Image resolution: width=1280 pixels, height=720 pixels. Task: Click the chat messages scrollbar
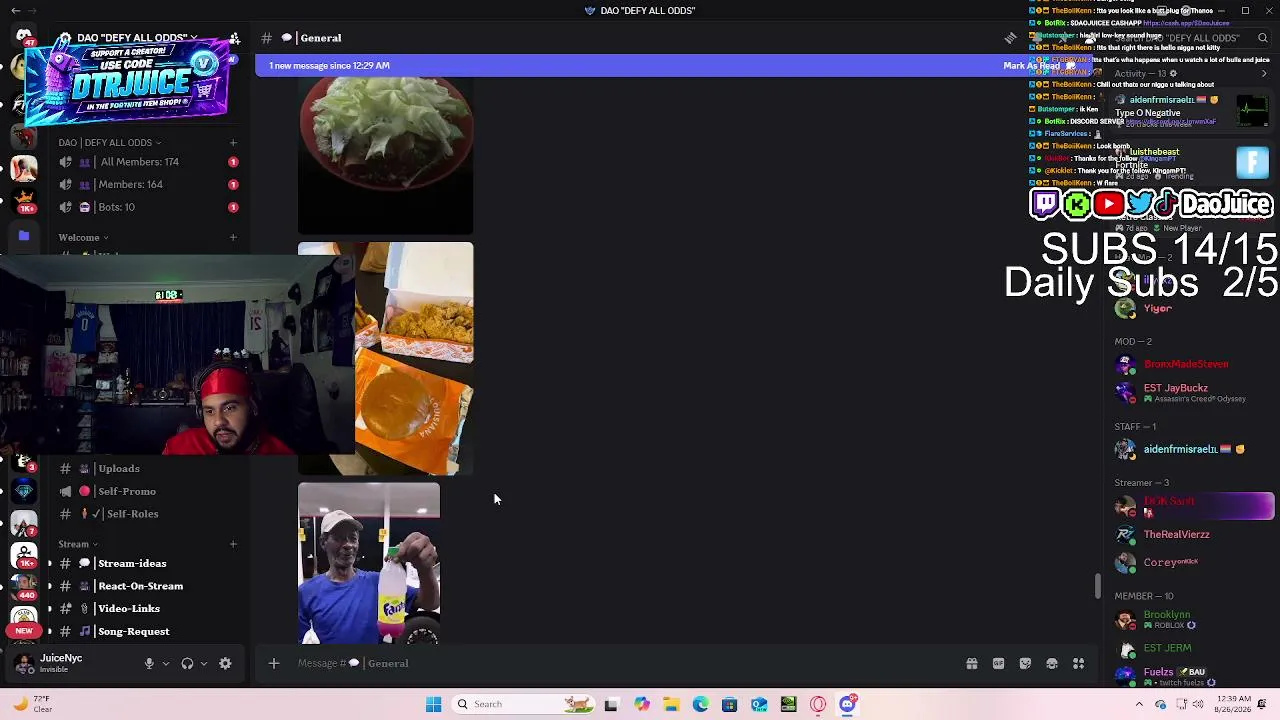[1097, 586]
